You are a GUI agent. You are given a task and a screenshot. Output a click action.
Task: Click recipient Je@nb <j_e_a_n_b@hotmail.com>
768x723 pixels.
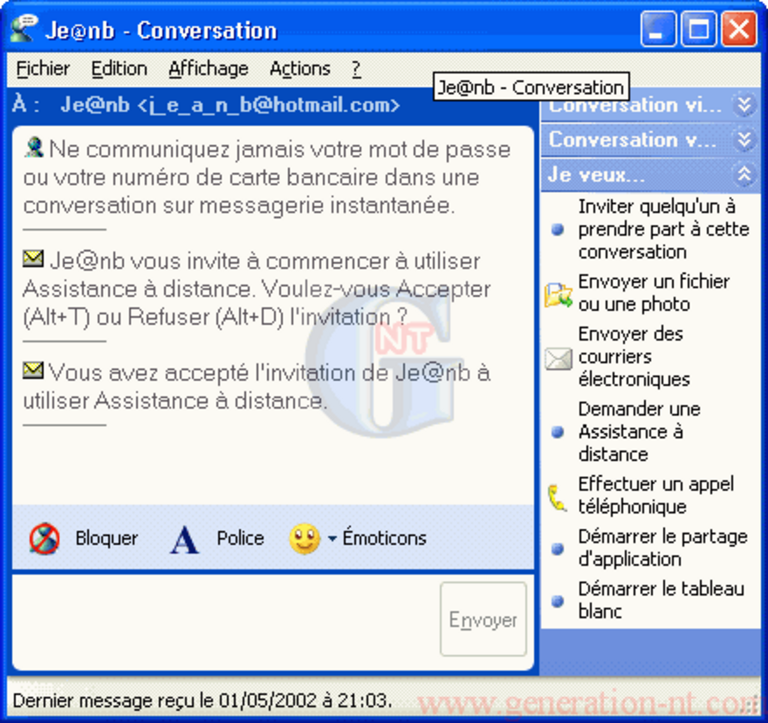point(230,105)
